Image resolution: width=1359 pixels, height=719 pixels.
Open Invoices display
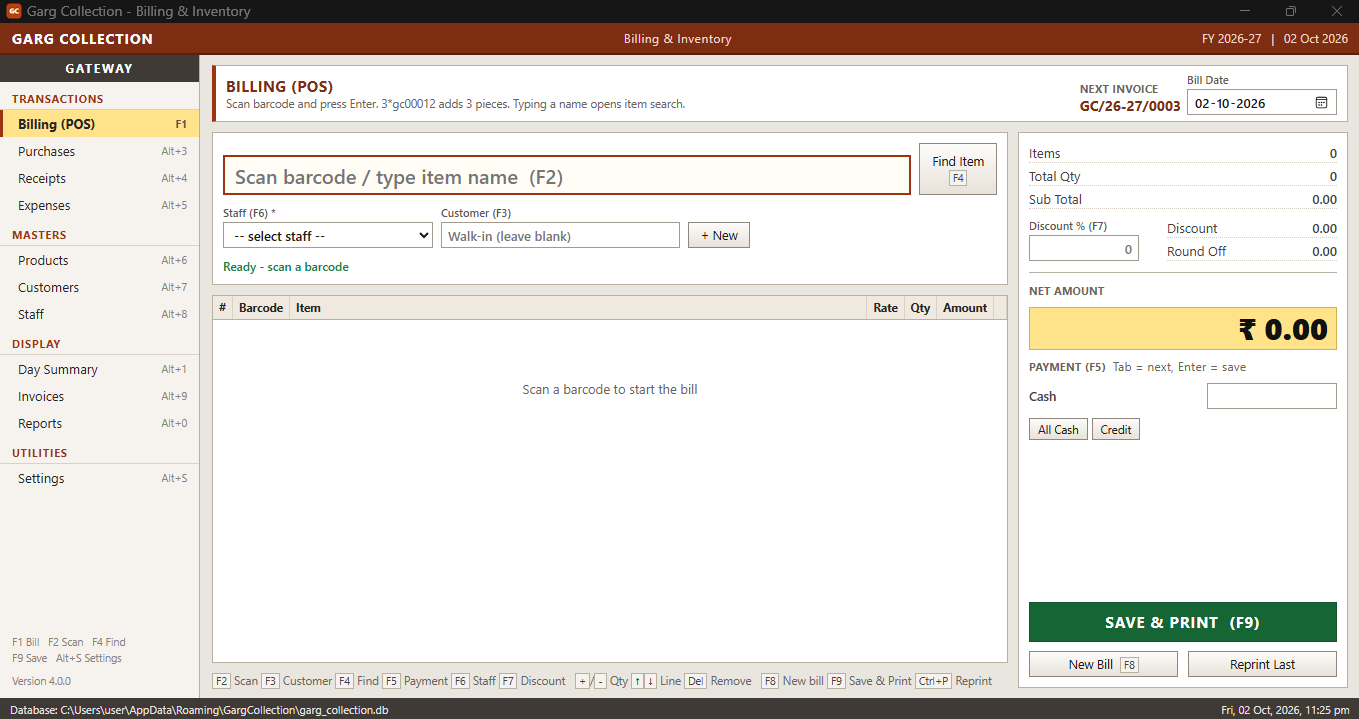pyautogui.click(x=100, y=396)
